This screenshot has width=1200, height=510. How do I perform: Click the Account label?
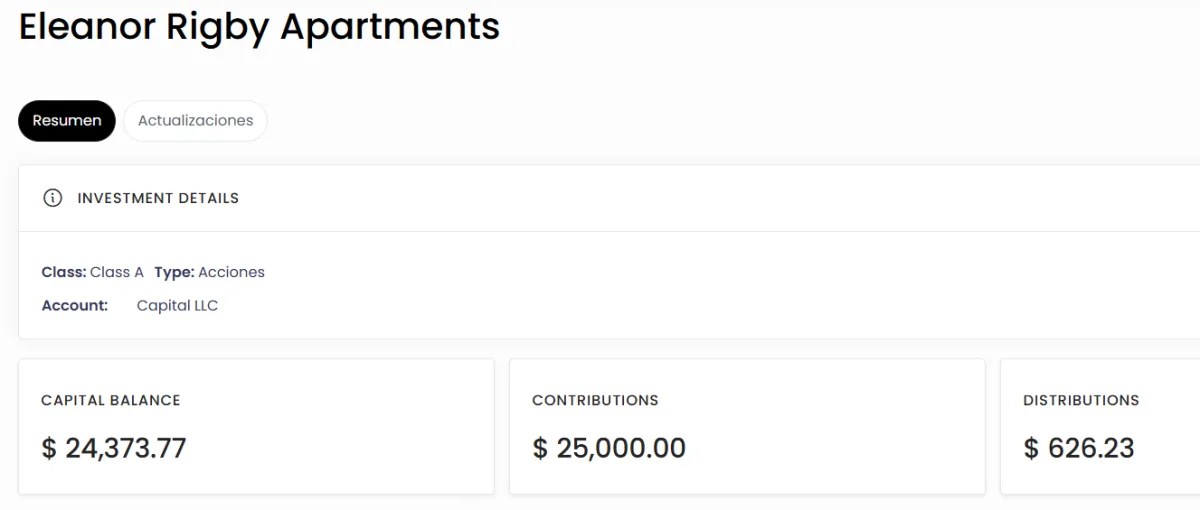tap(75, 306)
